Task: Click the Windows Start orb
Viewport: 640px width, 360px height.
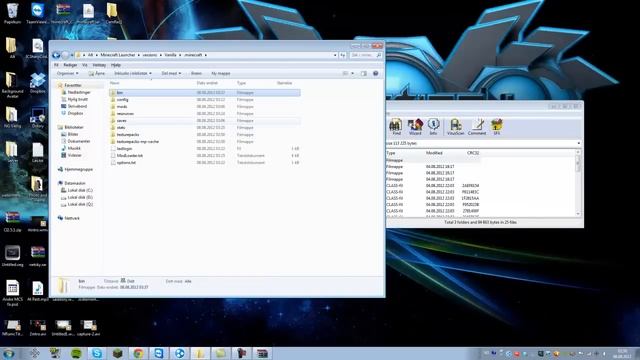Action: [x=9, y=353]
